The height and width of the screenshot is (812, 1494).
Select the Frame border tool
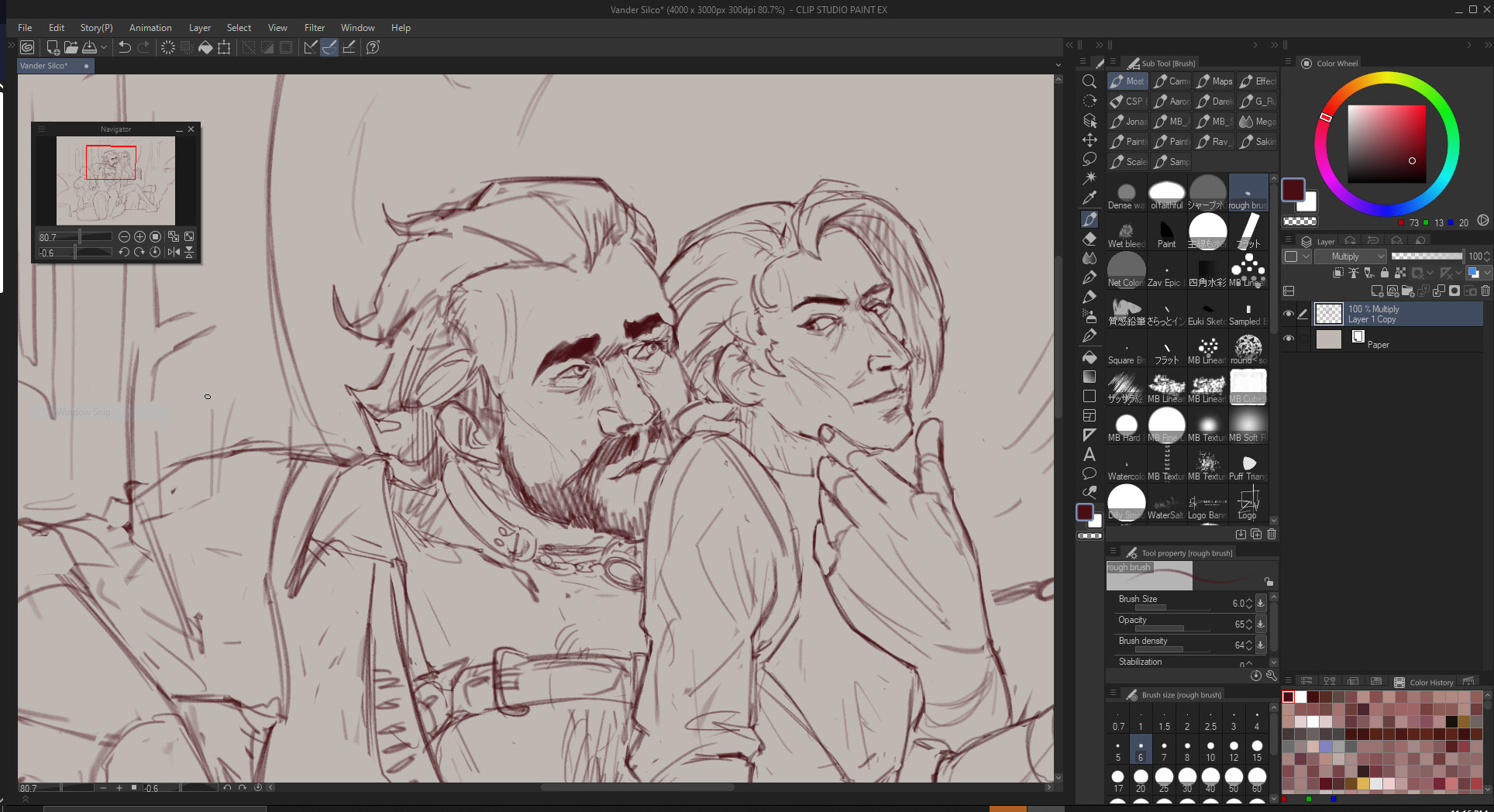1089,416
